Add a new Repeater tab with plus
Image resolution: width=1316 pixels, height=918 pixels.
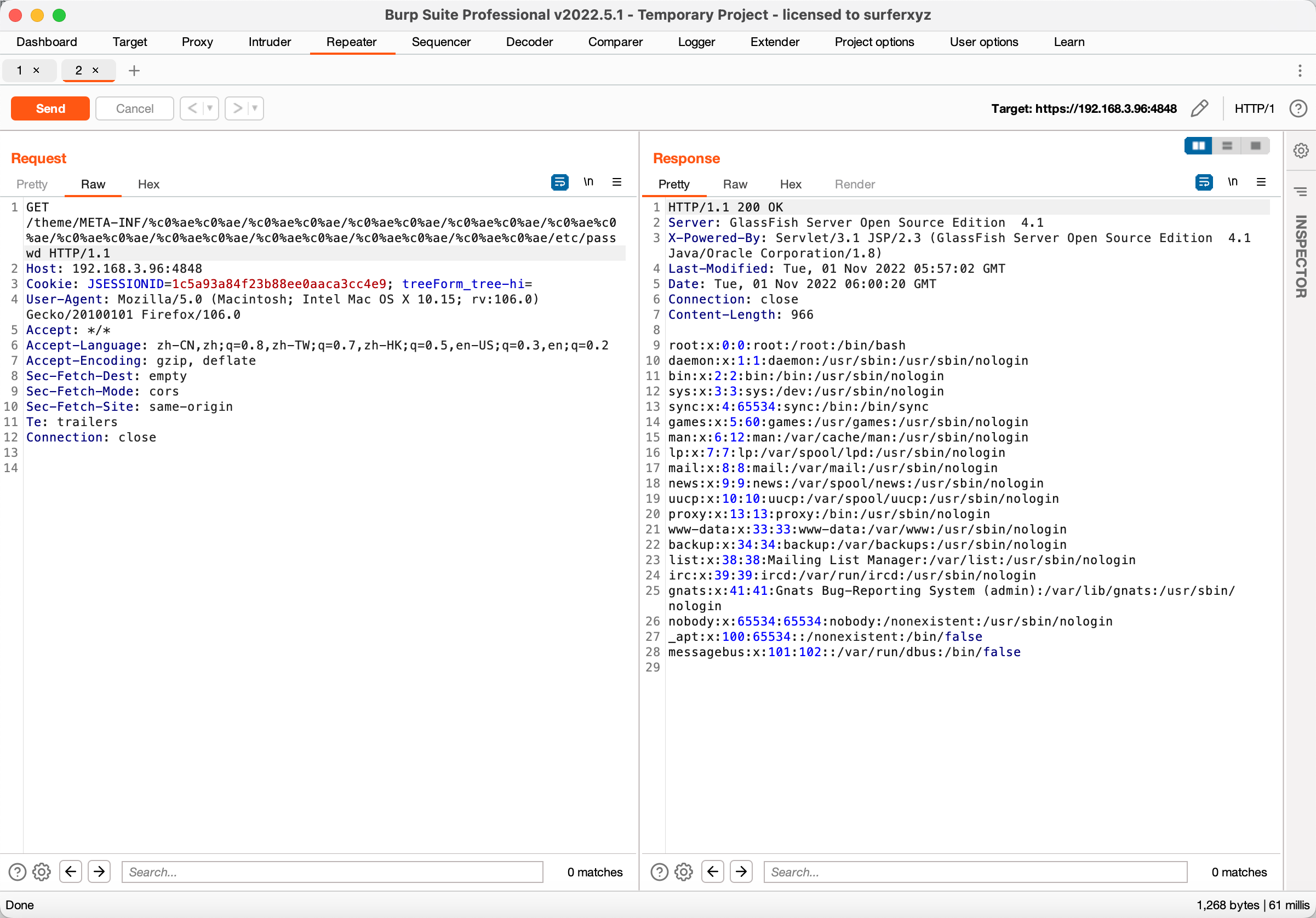point(134,71)
